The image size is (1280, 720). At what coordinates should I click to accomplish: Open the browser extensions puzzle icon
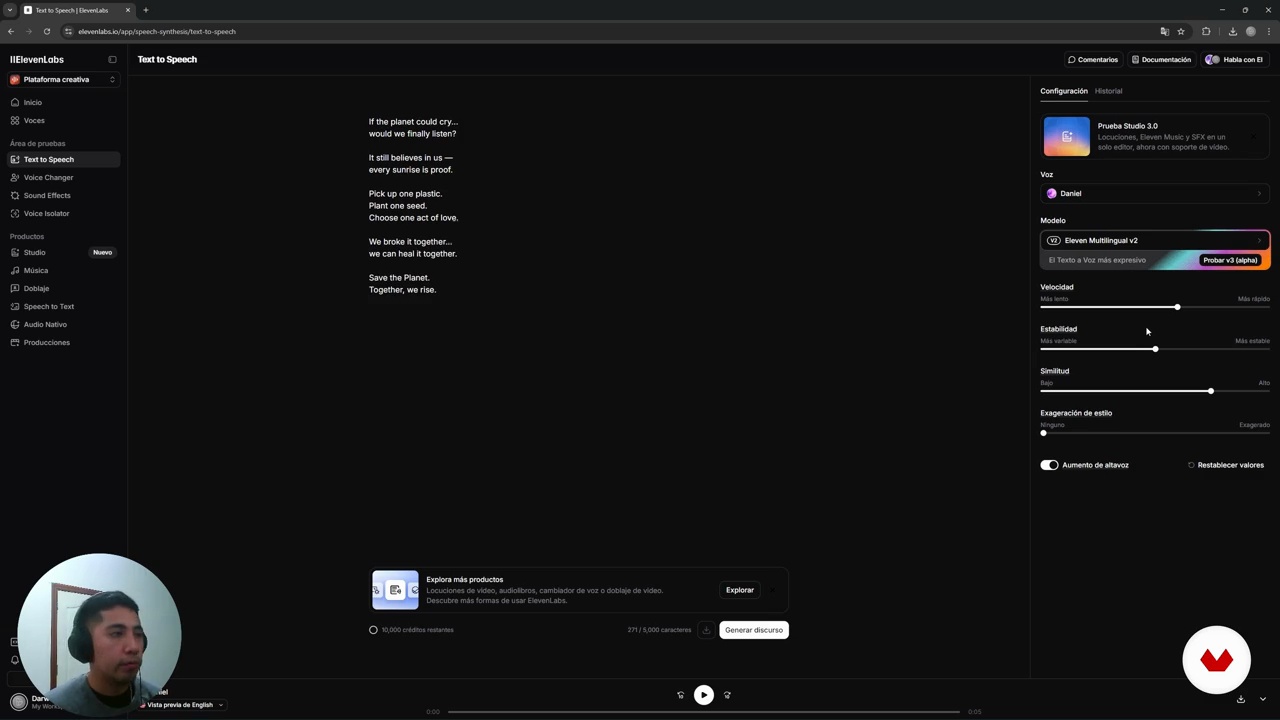click(x=1206, y=31)
